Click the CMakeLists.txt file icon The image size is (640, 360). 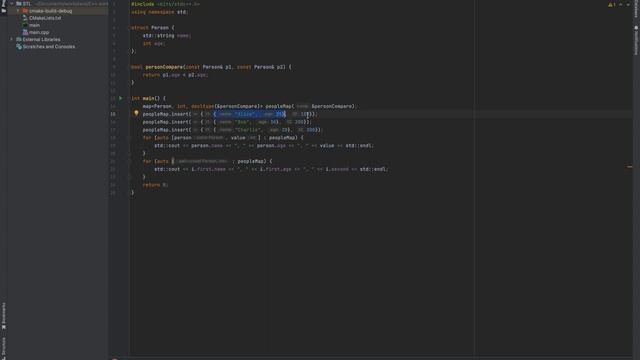[25, 18]
